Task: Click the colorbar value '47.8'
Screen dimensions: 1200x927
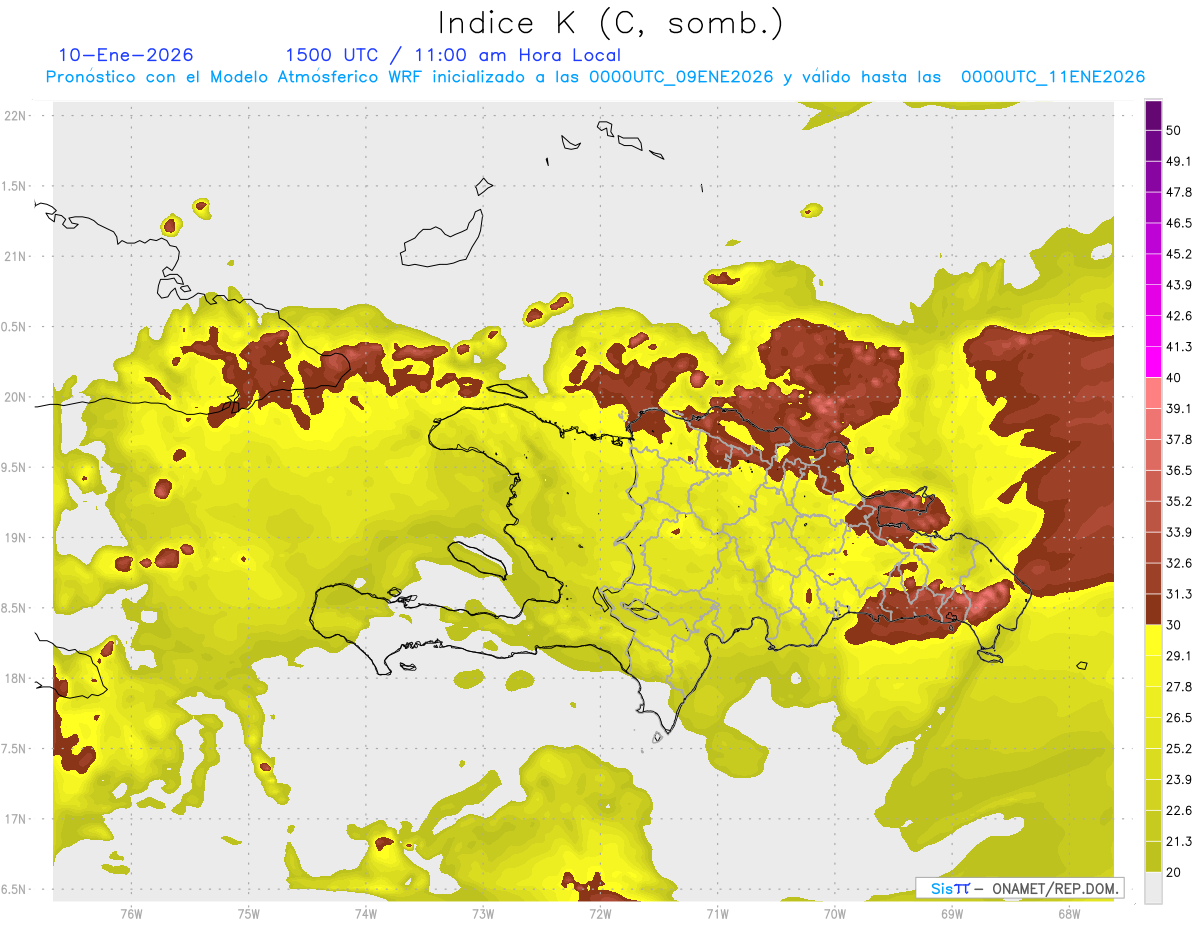Action: (x=1179, y=192)
